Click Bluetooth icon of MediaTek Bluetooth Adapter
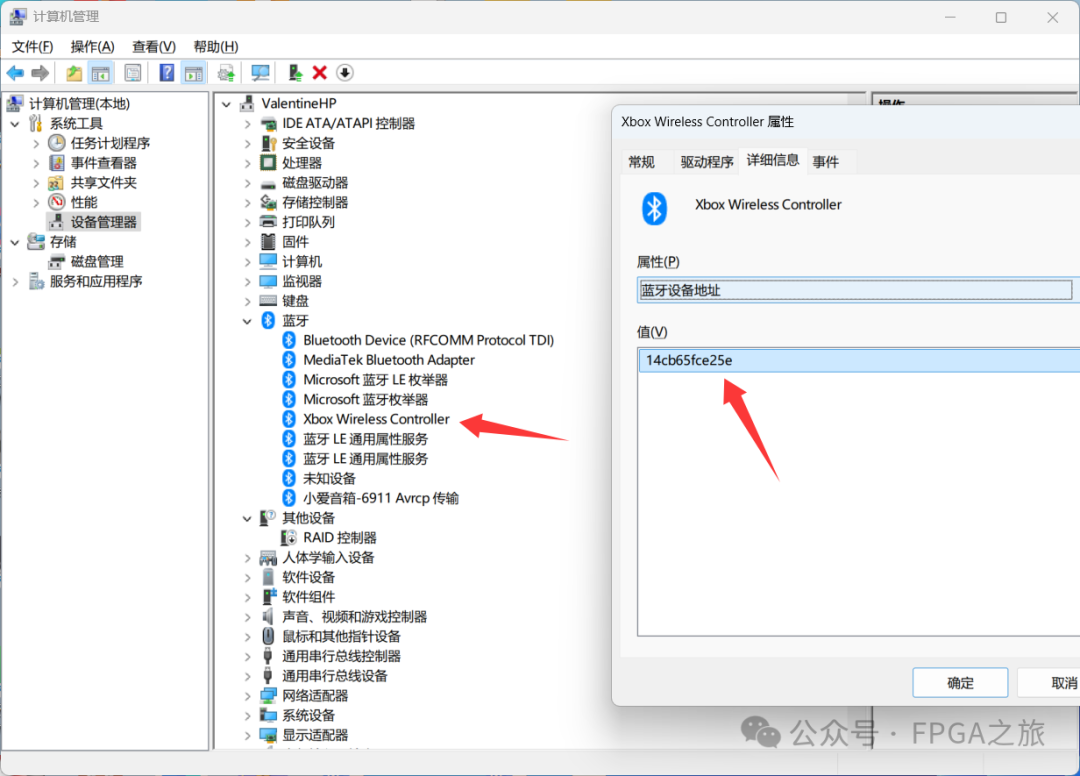Screen dimensions: 1080x776 (x=289, y=360)
